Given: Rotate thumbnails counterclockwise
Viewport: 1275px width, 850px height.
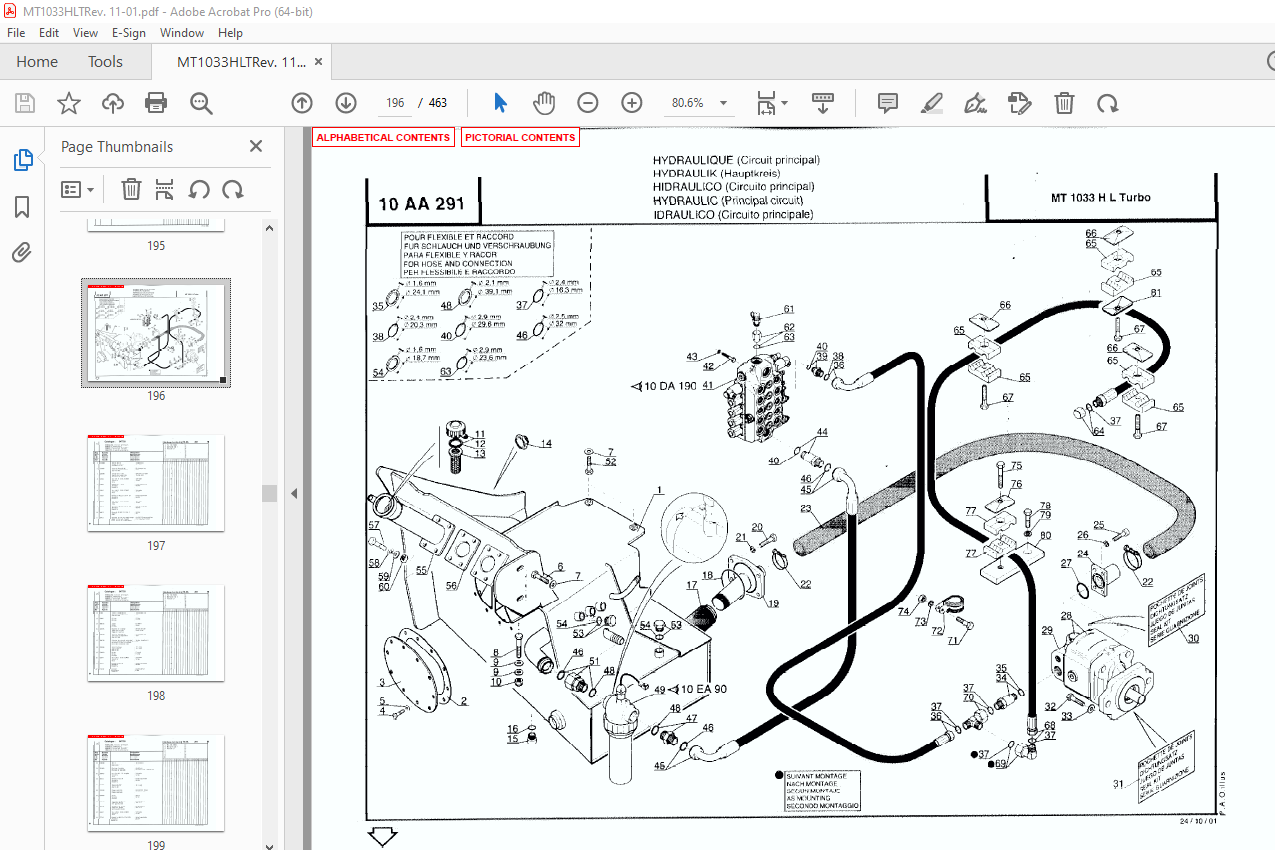Looking at the screenshot, I should click(199, 189).
